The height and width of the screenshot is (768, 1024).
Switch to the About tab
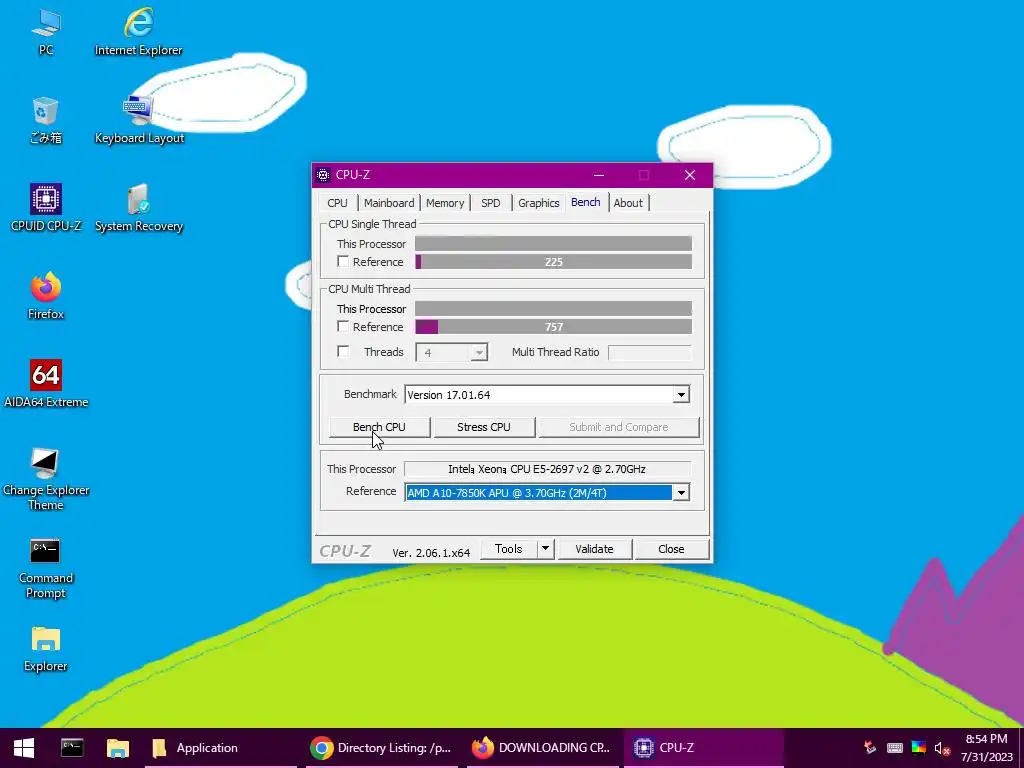point(628,203)
